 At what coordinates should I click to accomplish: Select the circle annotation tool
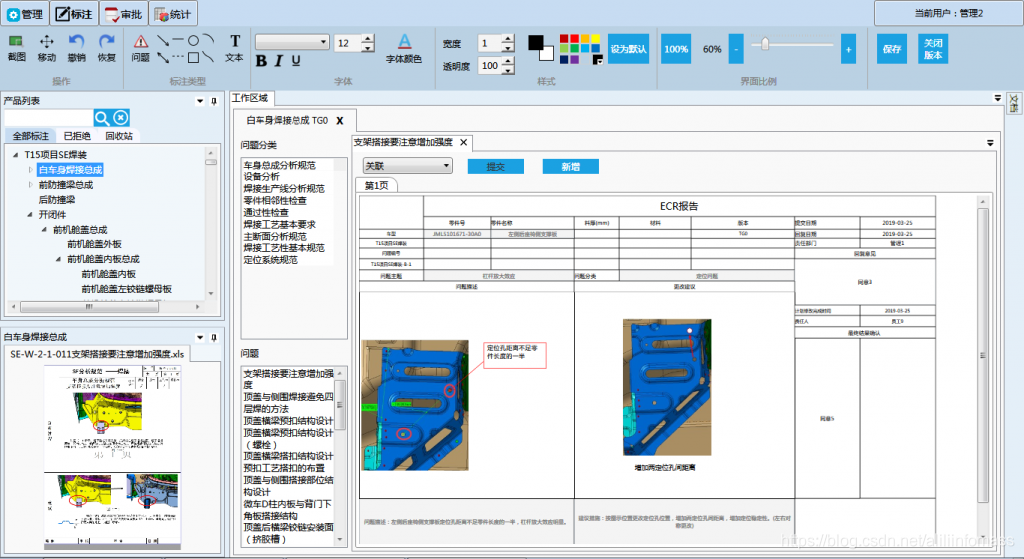193,40
